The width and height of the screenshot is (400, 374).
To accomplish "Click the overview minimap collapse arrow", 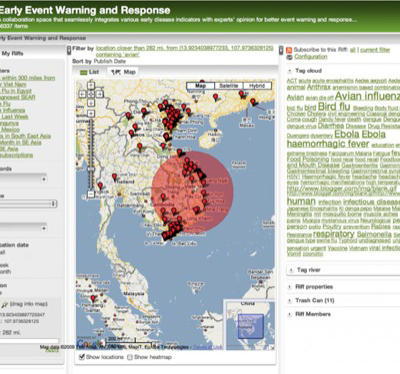I will click(272, 347).
